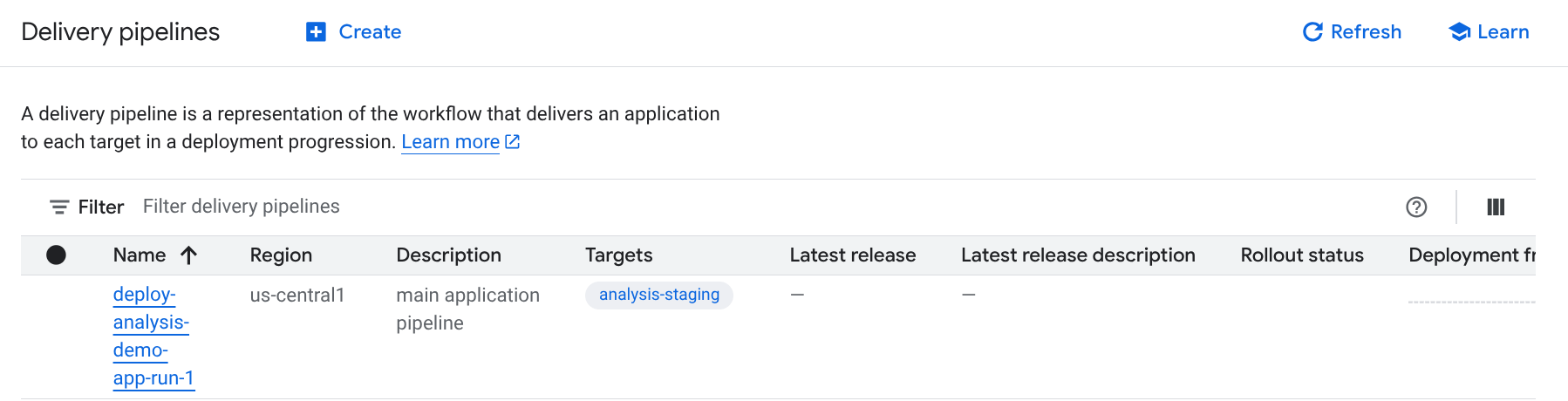Sort by the Description column header

(x=448, y=255)
